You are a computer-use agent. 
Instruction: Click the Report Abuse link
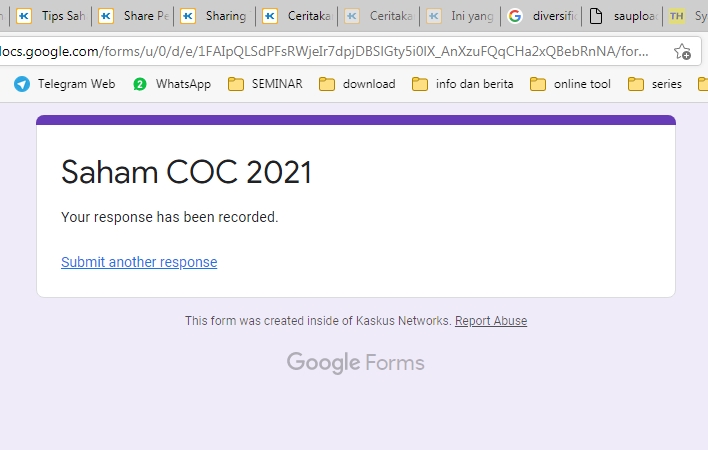tap(491, 321)
